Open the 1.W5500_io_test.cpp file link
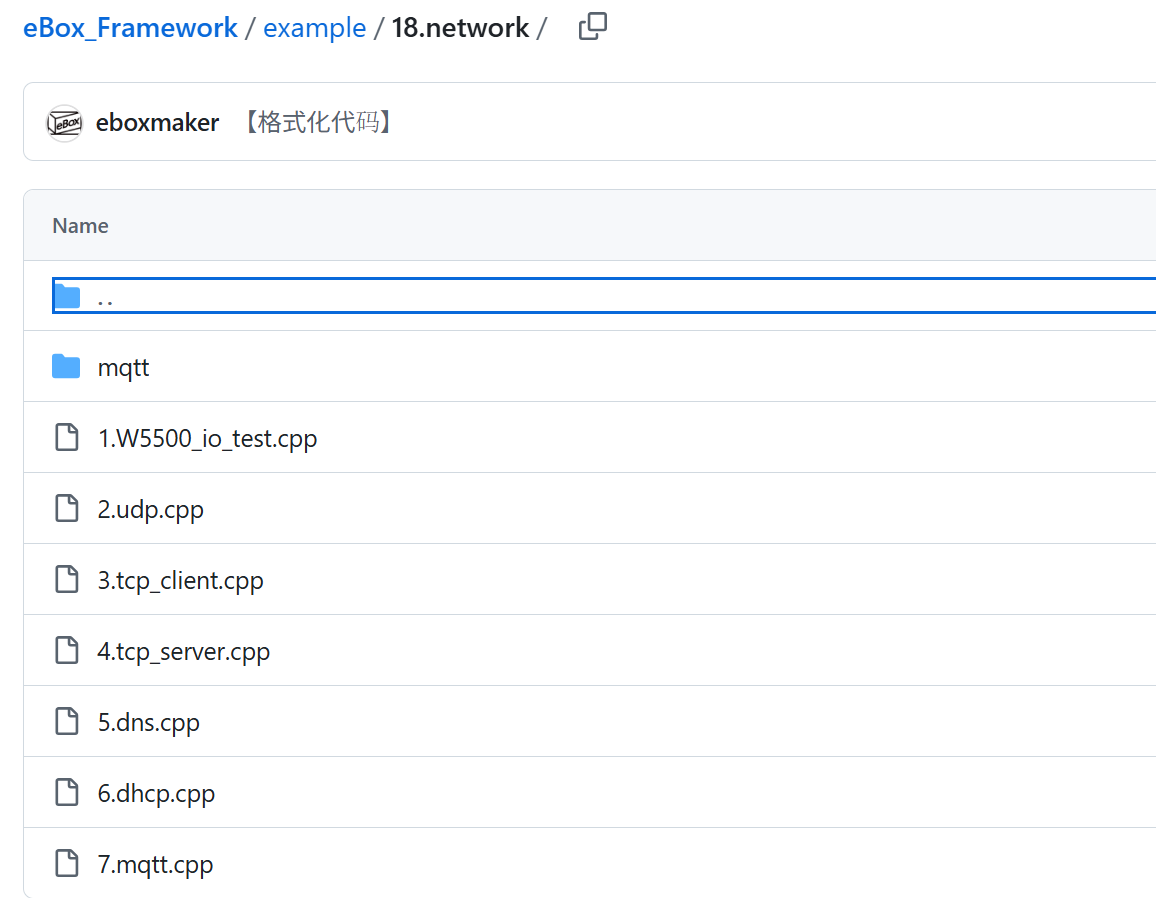The height and width of the screenshot is (898, 1156). [207, 438]
